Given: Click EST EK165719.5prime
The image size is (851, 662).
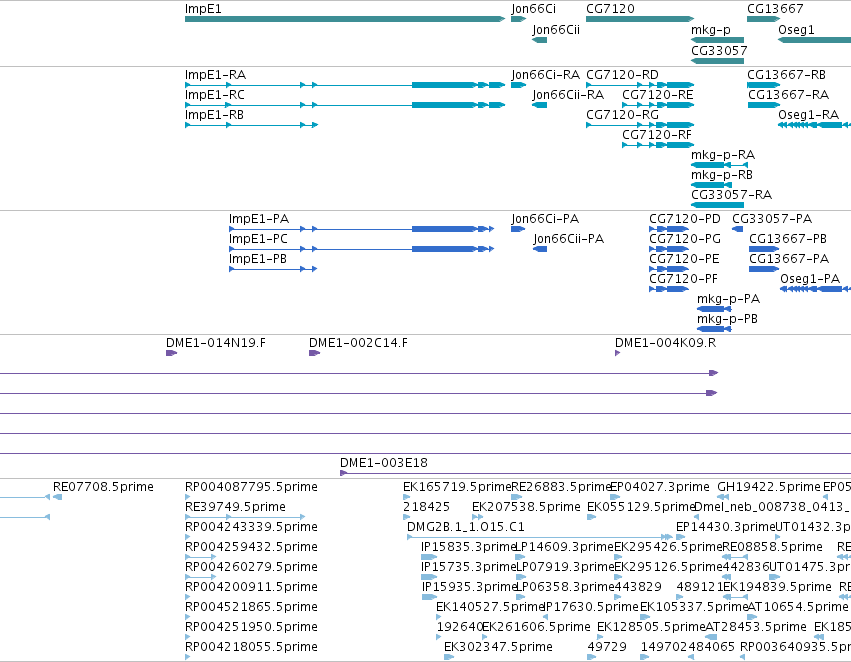Looking at the screenshot, I should coord(457,487).
